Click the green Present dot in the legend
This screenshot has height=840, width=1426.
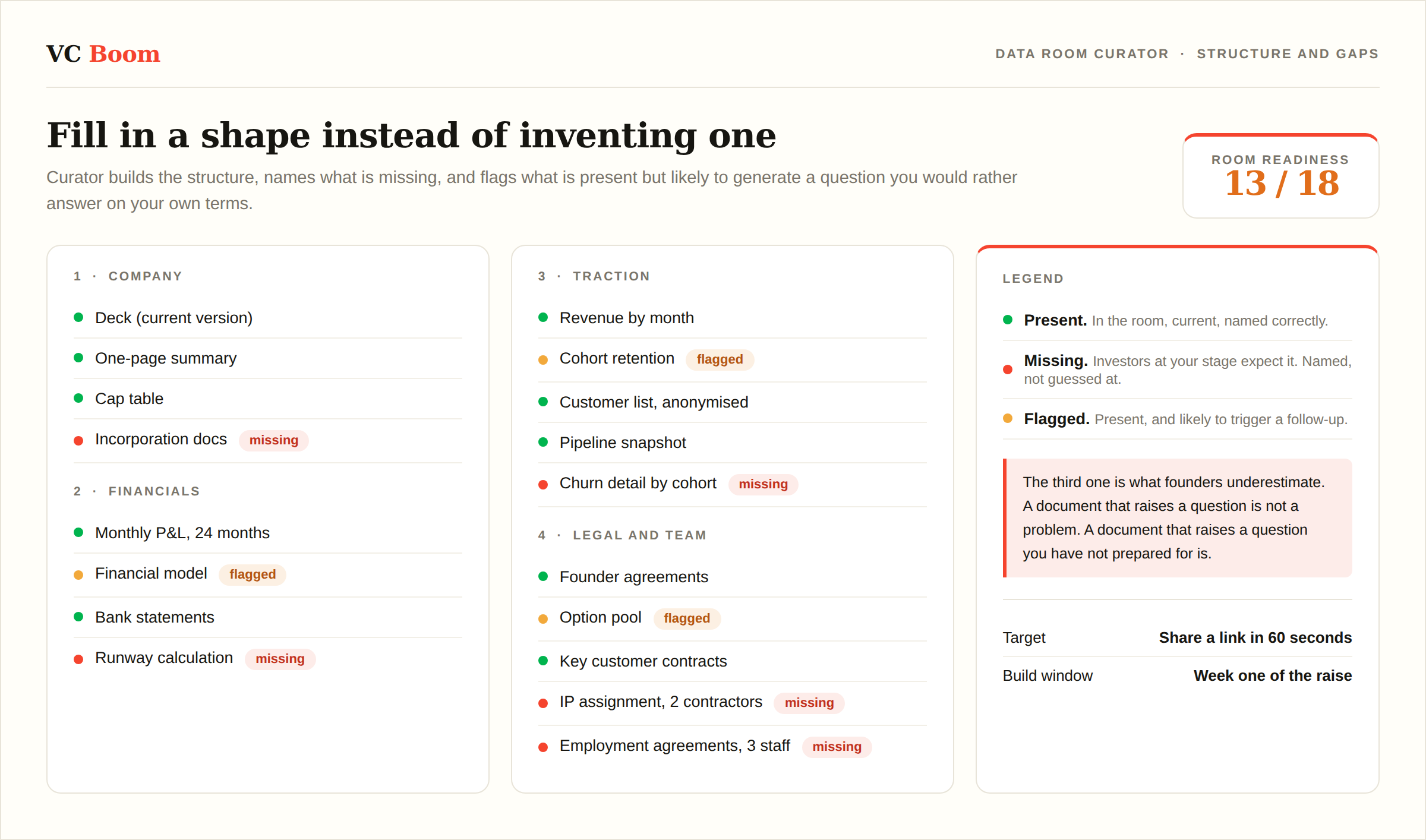[1008, 320]
